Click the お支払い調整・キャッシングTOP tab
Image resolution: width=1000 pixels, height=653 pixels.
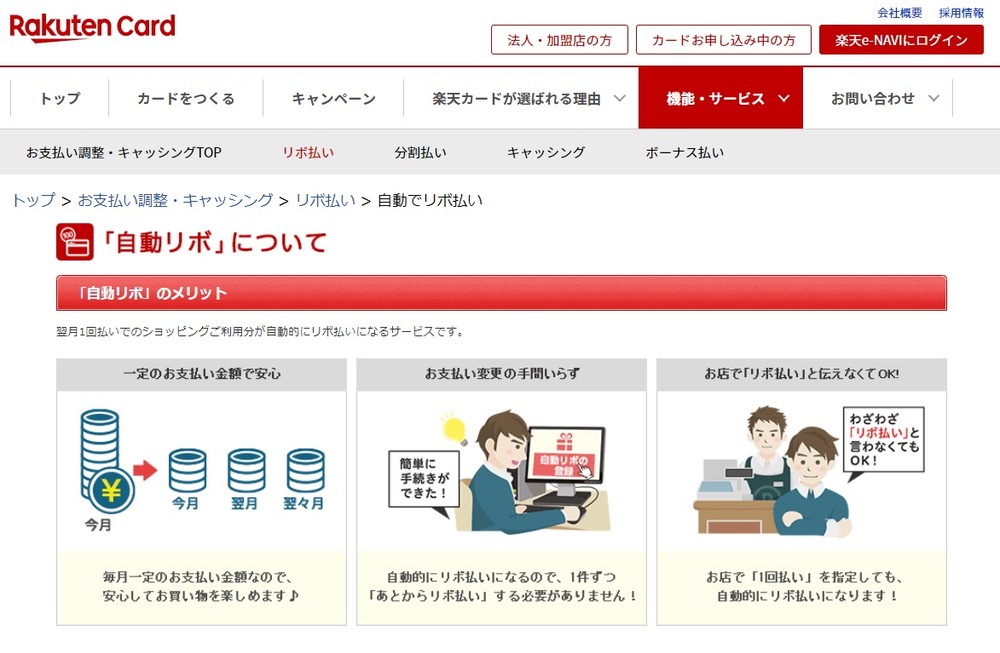[123, 151]
